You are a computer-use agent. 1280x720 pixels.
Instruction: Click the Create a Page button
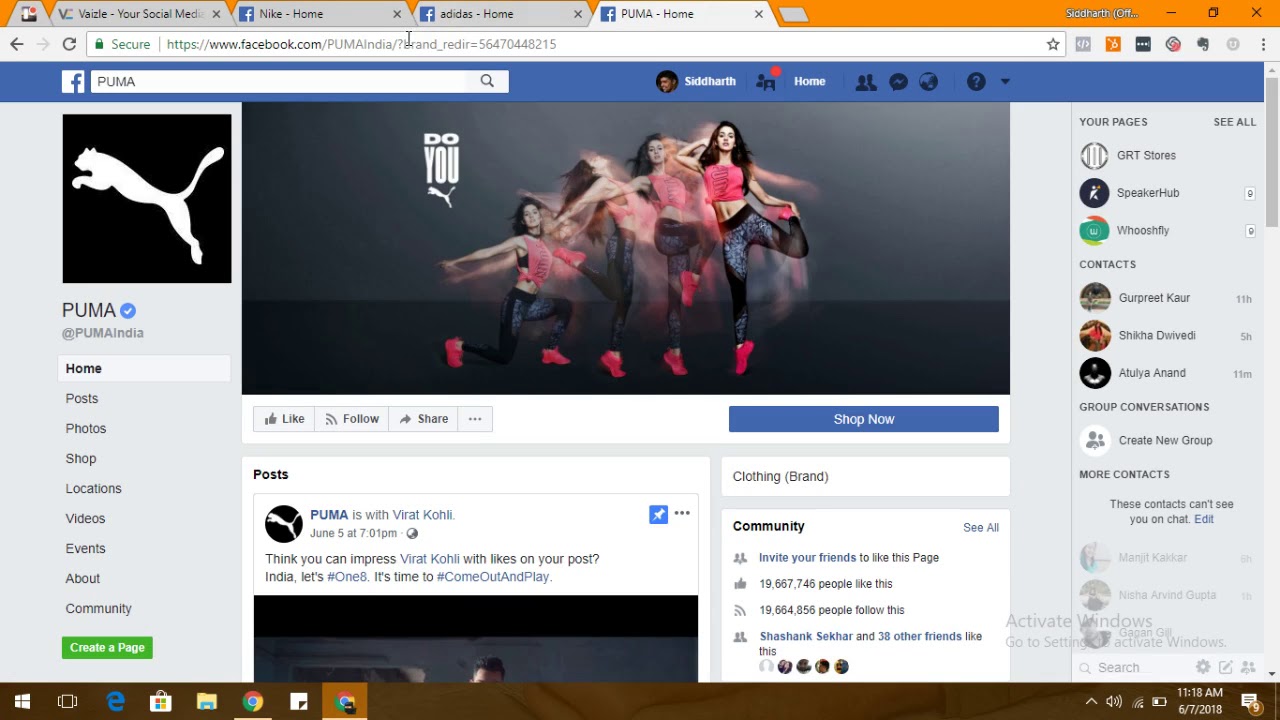[x=107, y=647]
